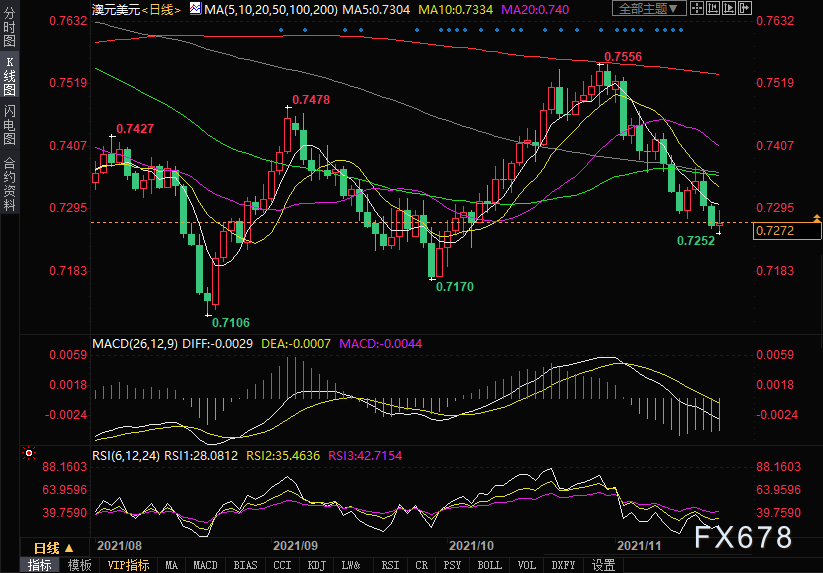Click MA(5,10,20,50,100,200) parameter label
Screen dimensions: 823x573
click(x=271, y=9)
